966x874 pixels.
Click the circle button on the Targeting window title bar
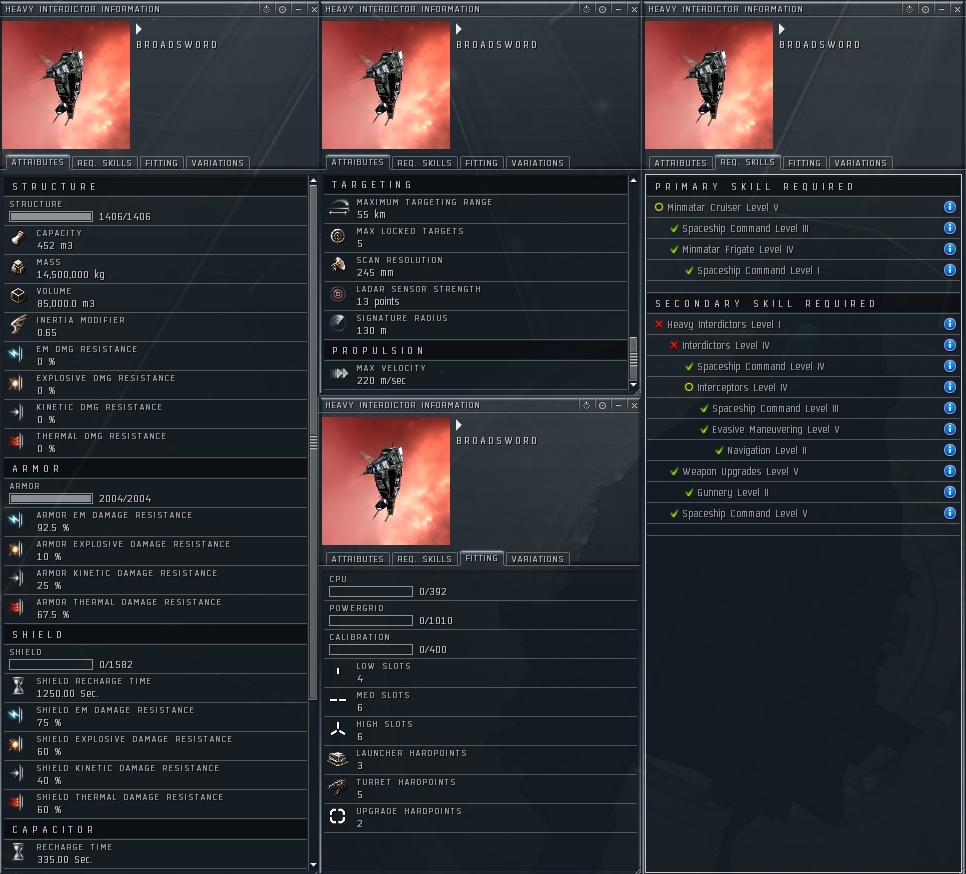click(x=603, y=9)
